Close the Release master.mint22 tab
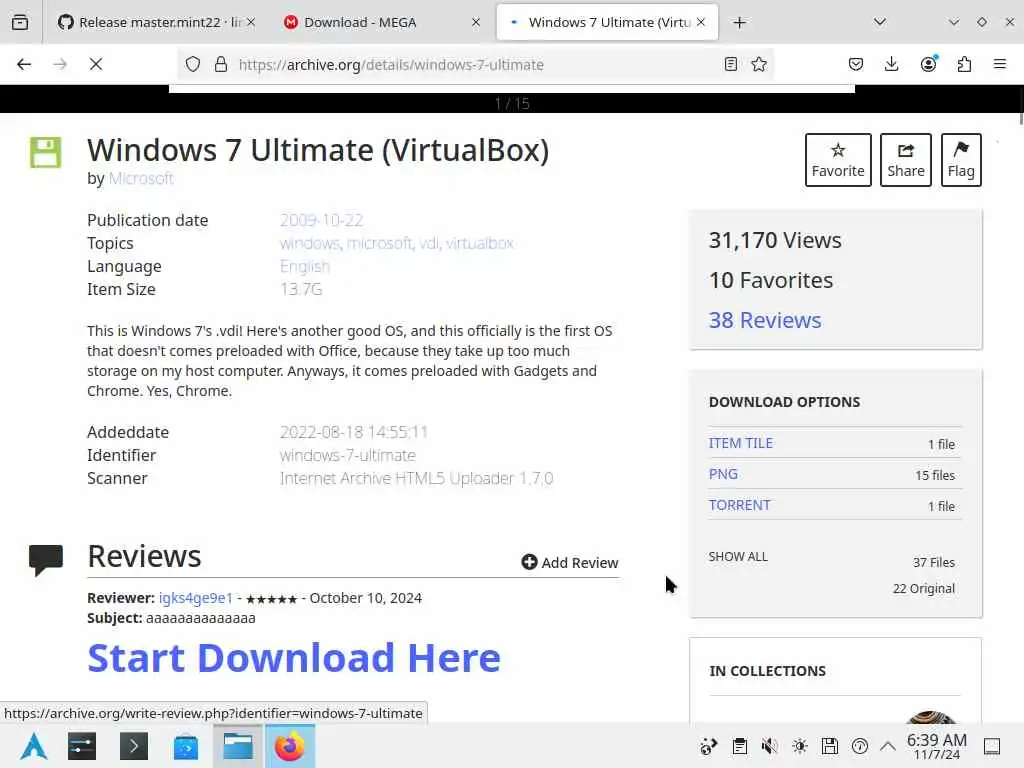Viewport: 1024px width, 768px height. 251,22
